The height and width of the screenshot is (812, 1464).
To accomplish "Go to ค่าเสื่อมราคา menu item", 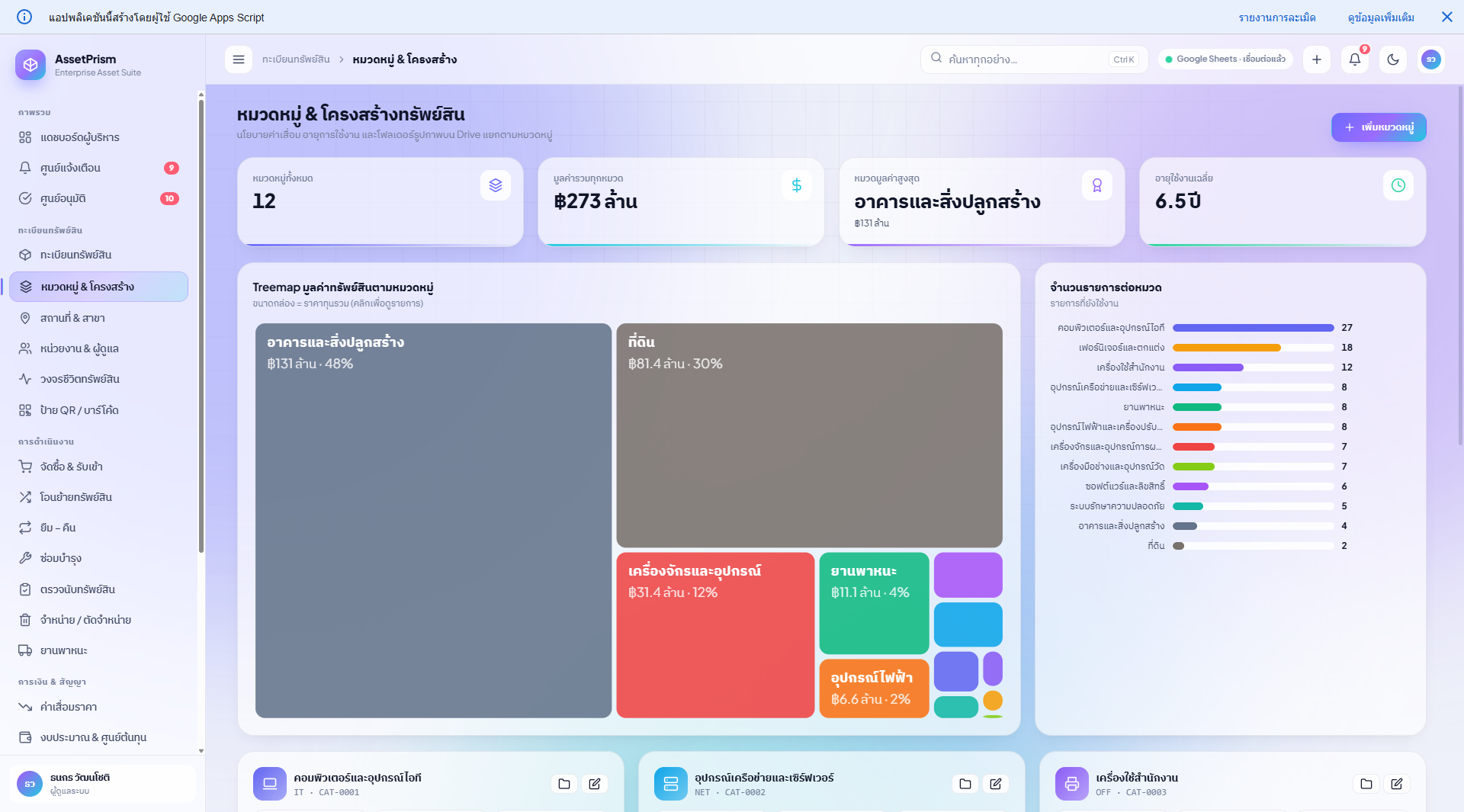I will click(98, 707).
